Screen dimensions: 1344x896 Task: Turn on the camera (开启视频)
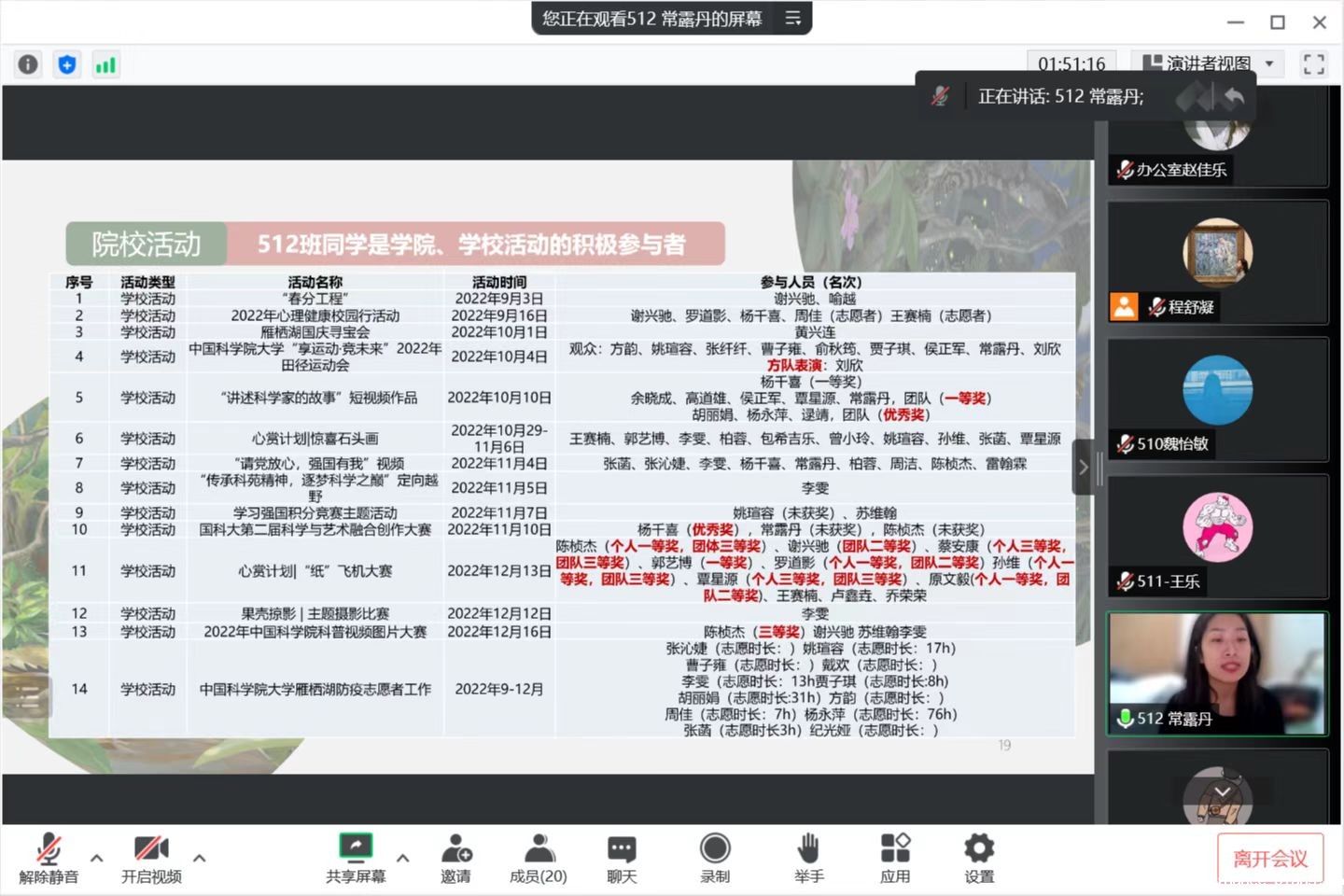pos(151,858)
